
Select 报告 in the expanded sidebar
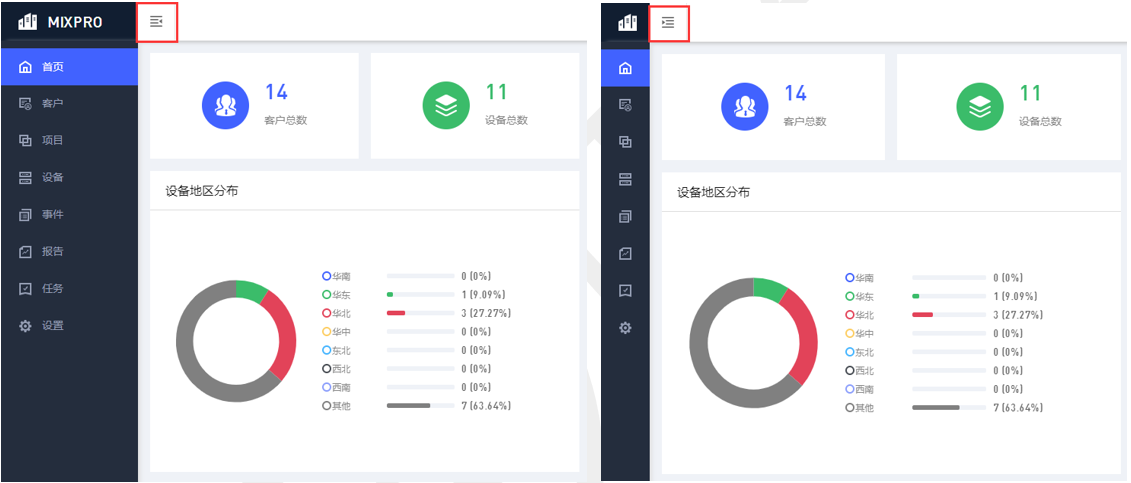[52, 252]
